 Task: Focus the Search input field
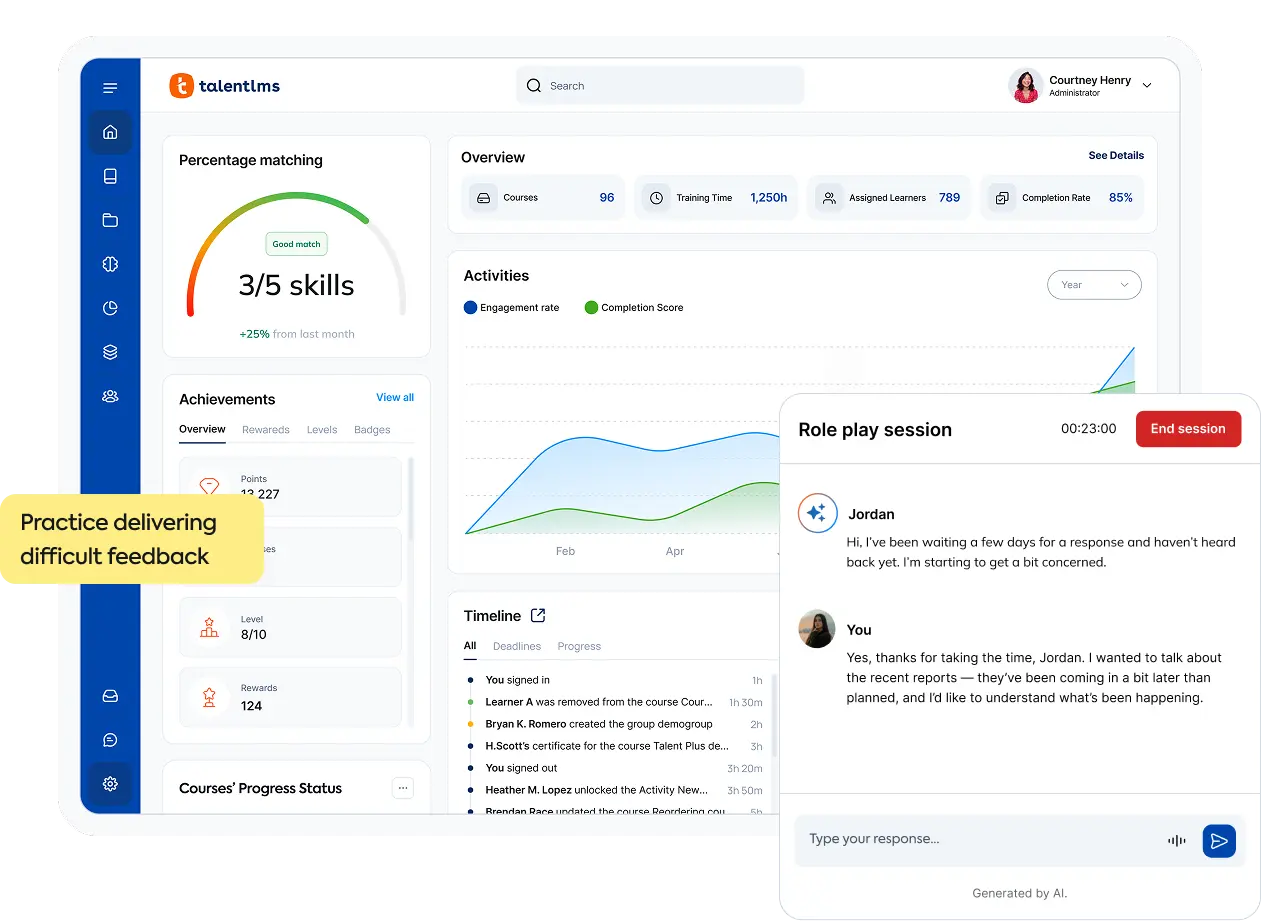660,86
